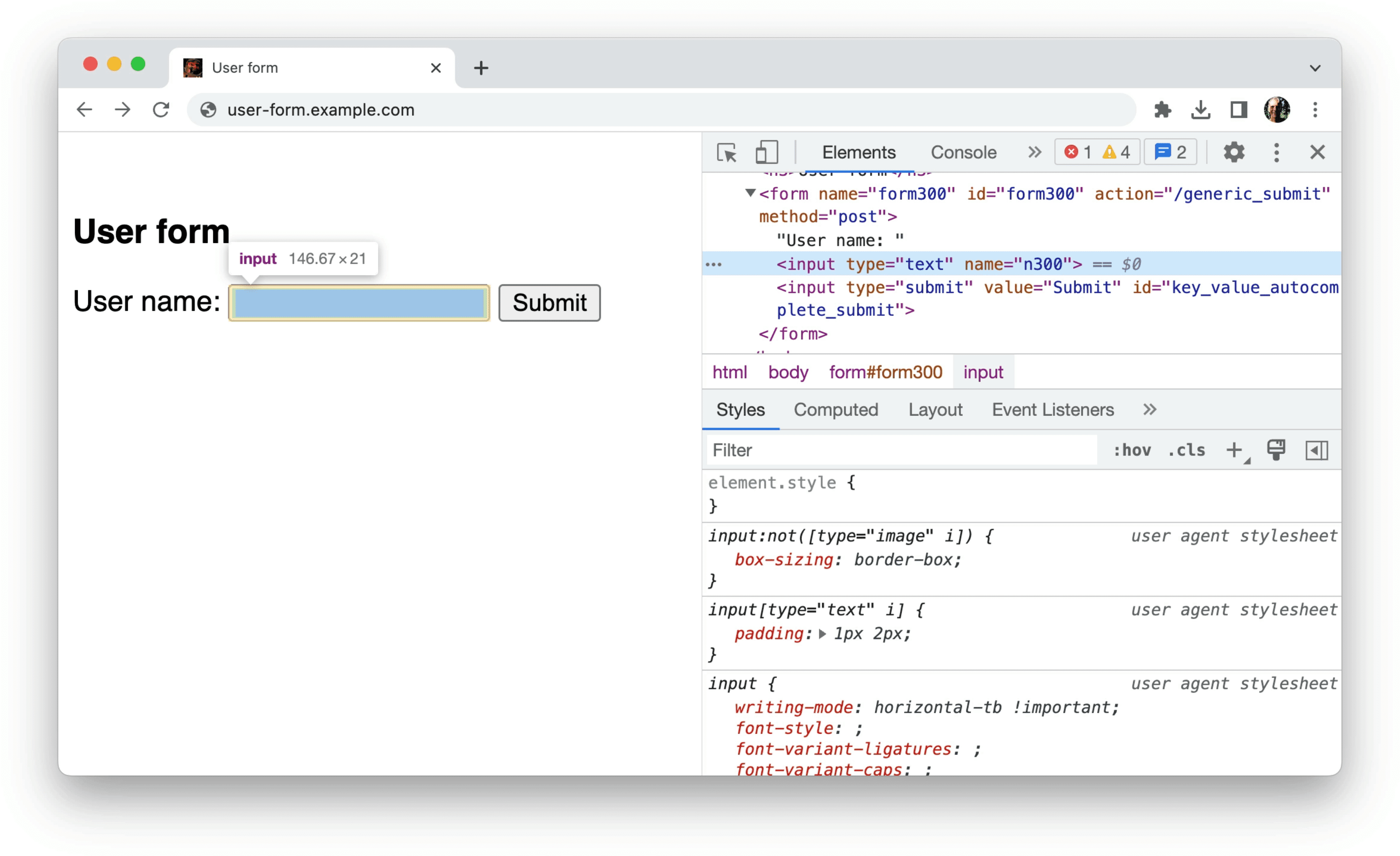
Task: Click the Elements panel tab
Action: pos(859,152)
